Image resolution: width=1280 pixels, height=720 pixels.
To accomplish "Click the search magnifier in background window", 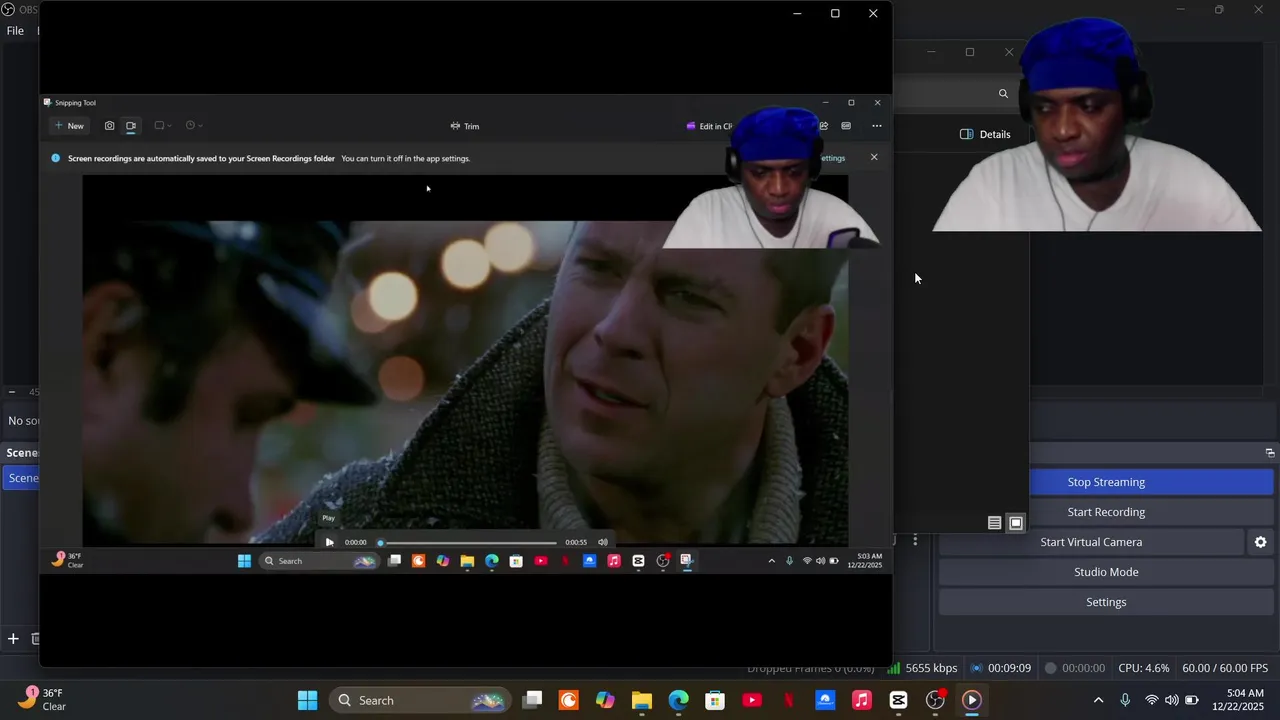I will (x=1003, y=94).
